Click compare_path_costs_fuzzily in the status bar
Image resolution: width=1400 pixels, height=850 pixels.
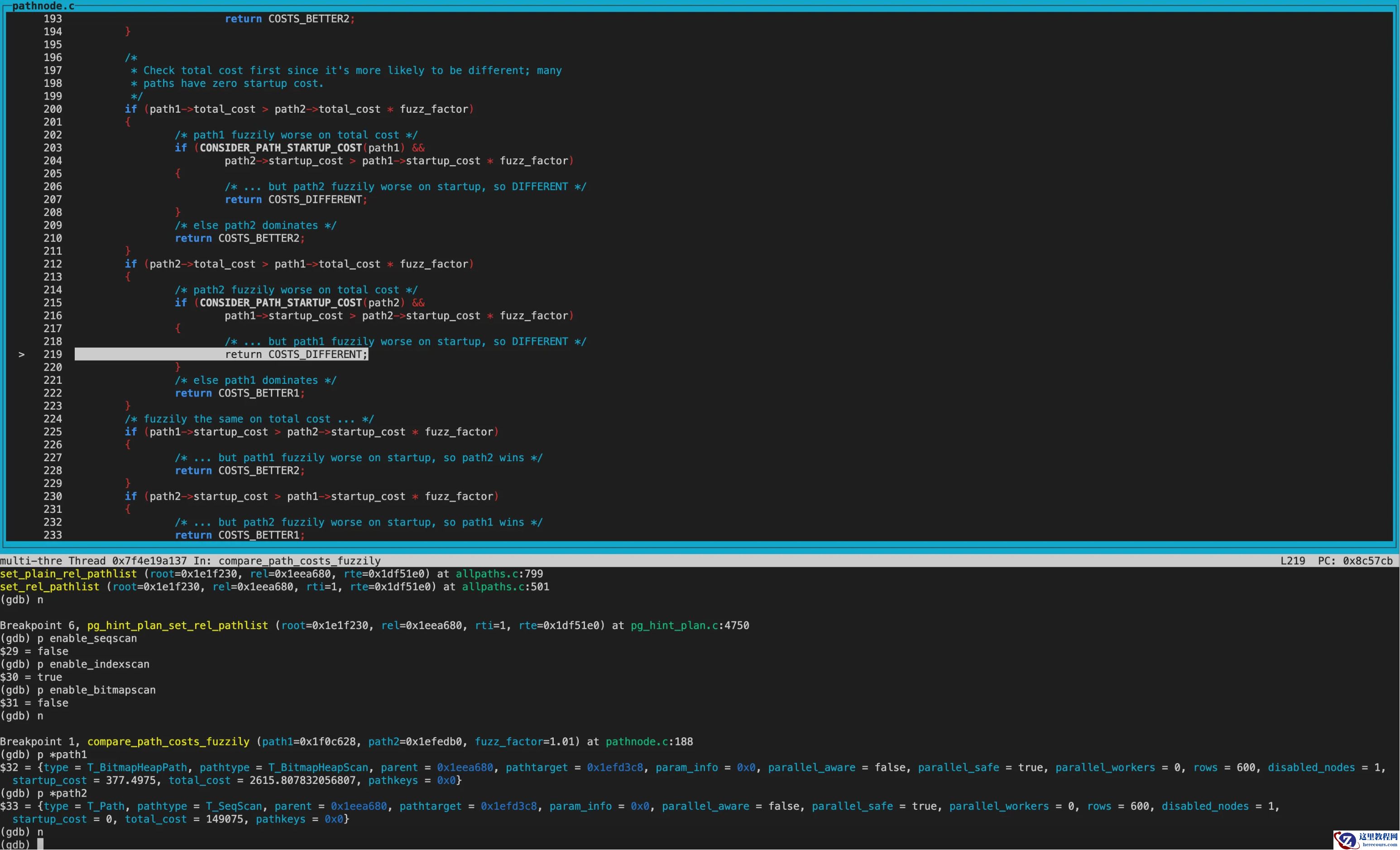[299, 561]
